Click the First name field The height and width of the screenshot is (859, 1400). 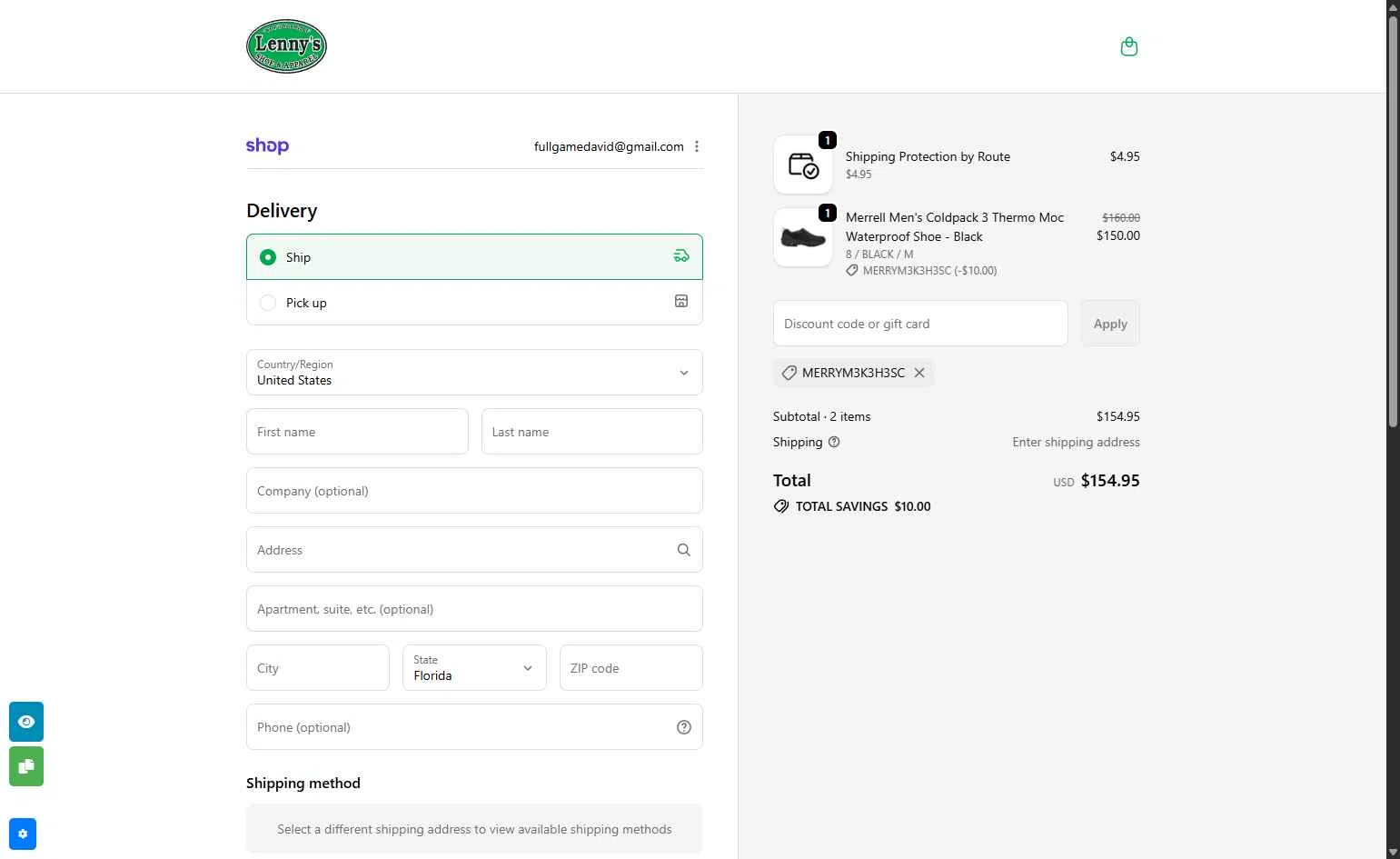tap(357, 432)
